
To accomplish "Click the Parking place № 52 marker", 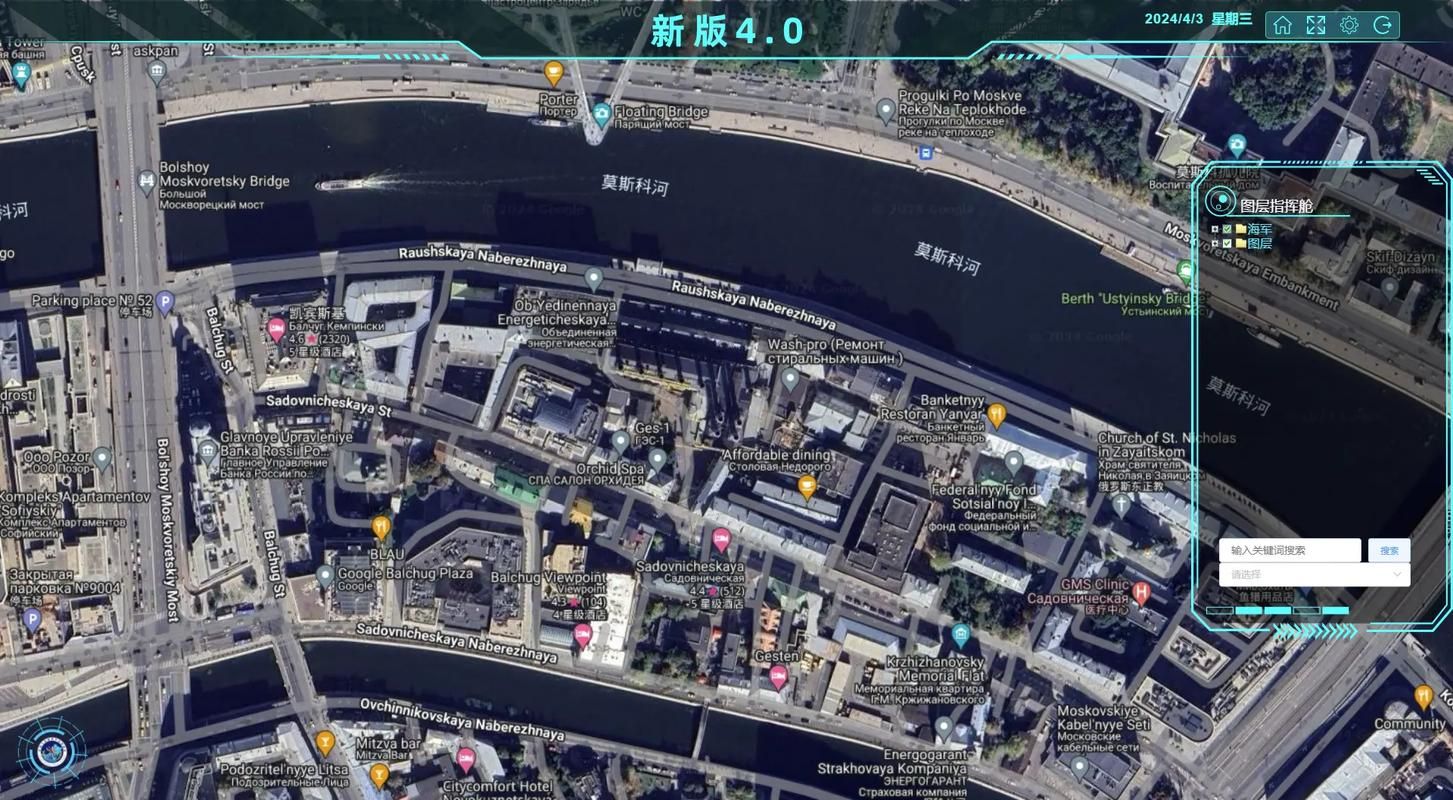I will coord(165,301).
